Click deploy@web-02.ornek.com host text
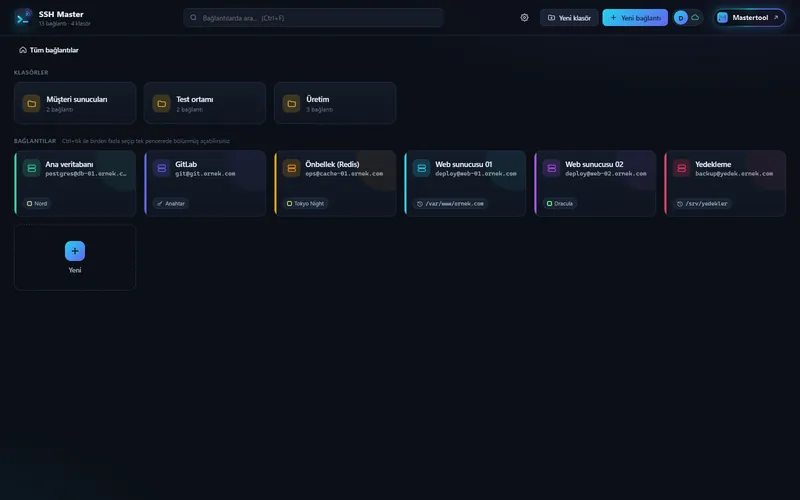Screen dimensions: 800x500 pos(606,173)
